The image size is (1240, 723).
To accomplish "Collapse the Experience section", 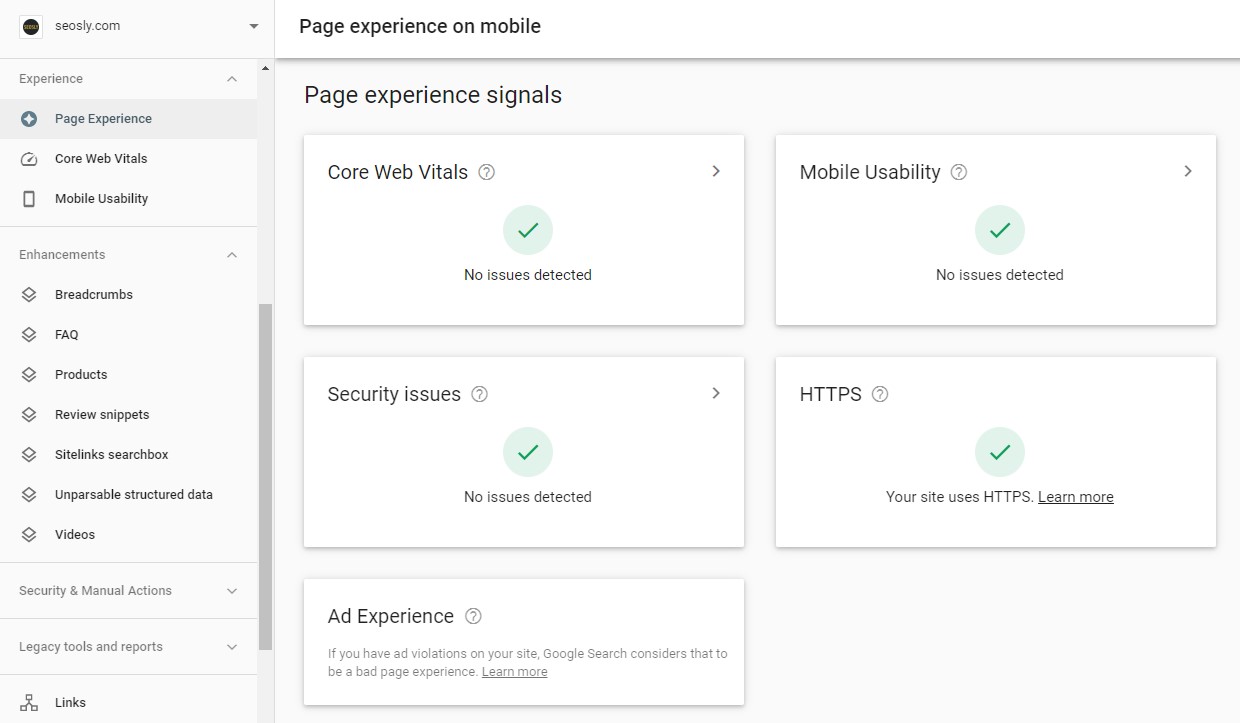I will point(231,78).
